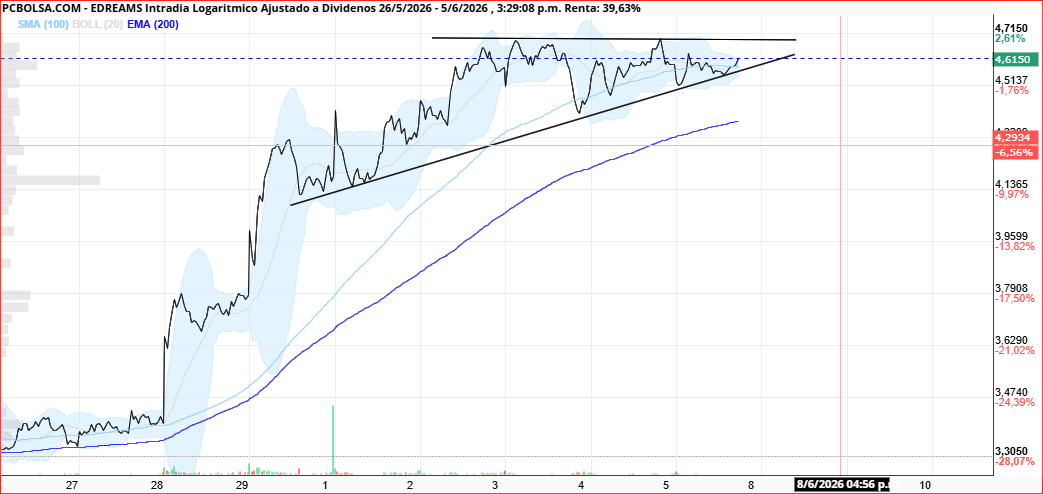
Task: Click the dark blue EMA 200 curve end
Action: tap(738, 121)
